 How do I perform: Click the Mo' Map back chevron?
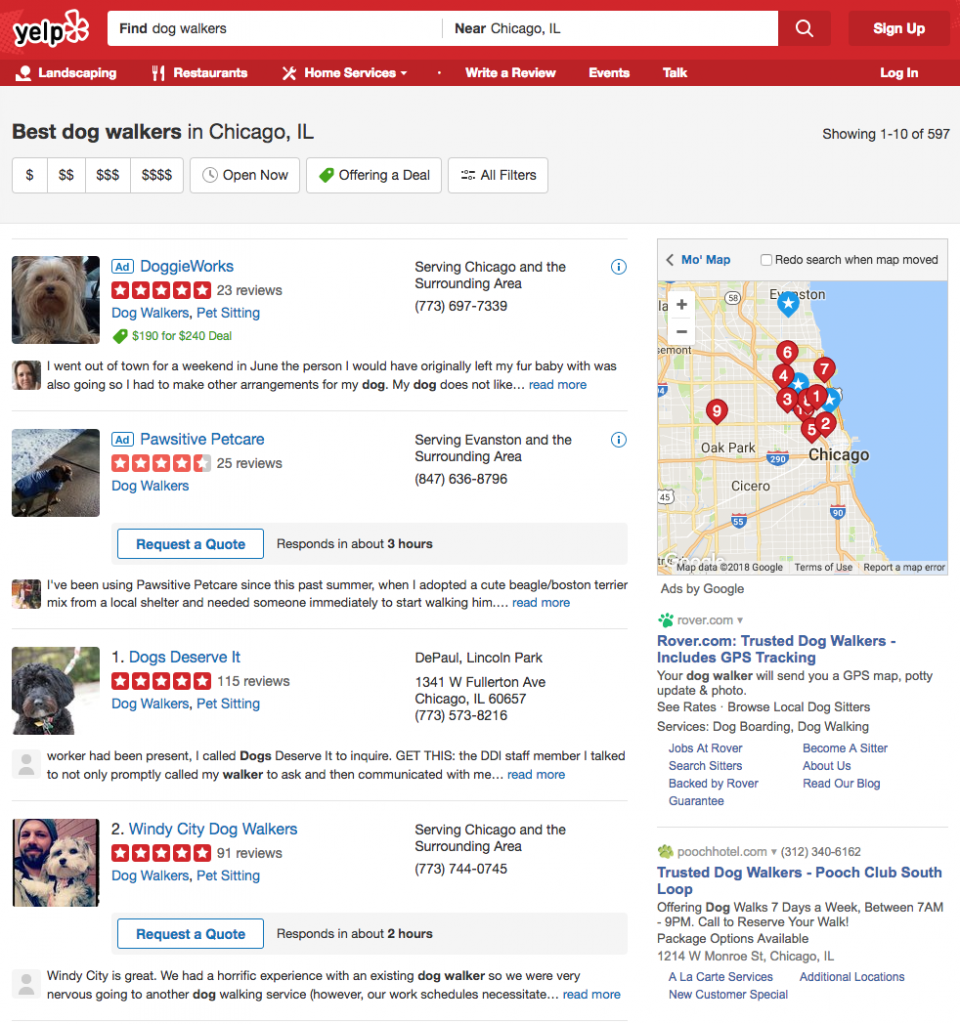pos(670,260)
